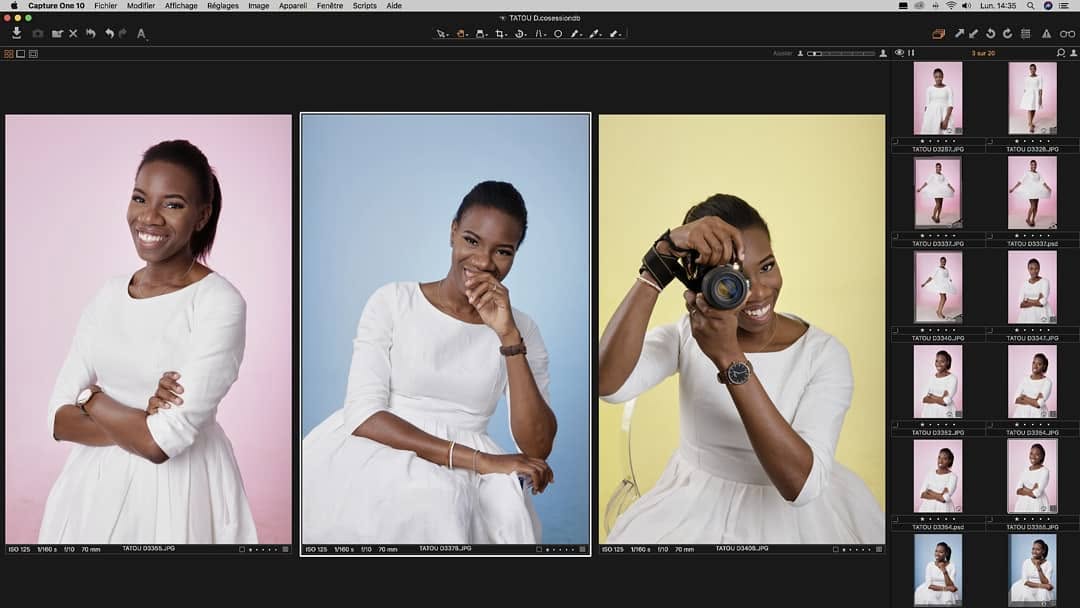This screenshot has height=608, width=1080.
Task: Click the rotate right icon
Action: (x=1007, y=33)
